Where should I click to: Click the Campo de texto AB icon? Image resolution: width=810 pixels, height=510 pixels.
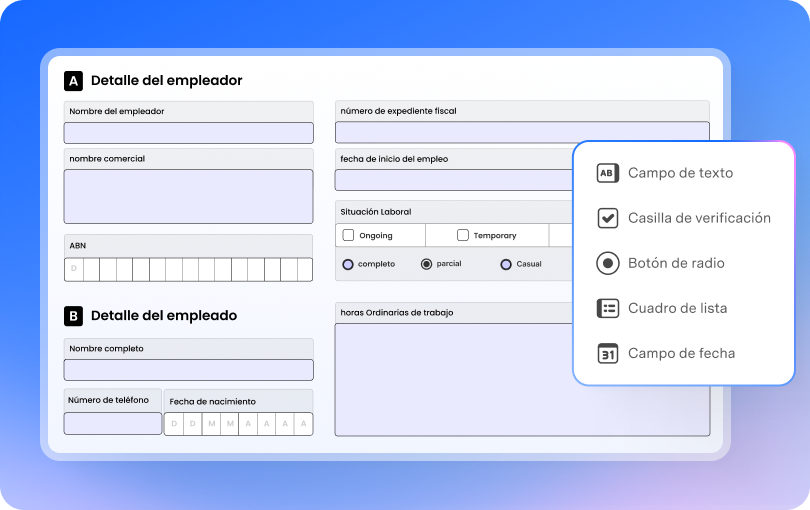click(608, 173)
